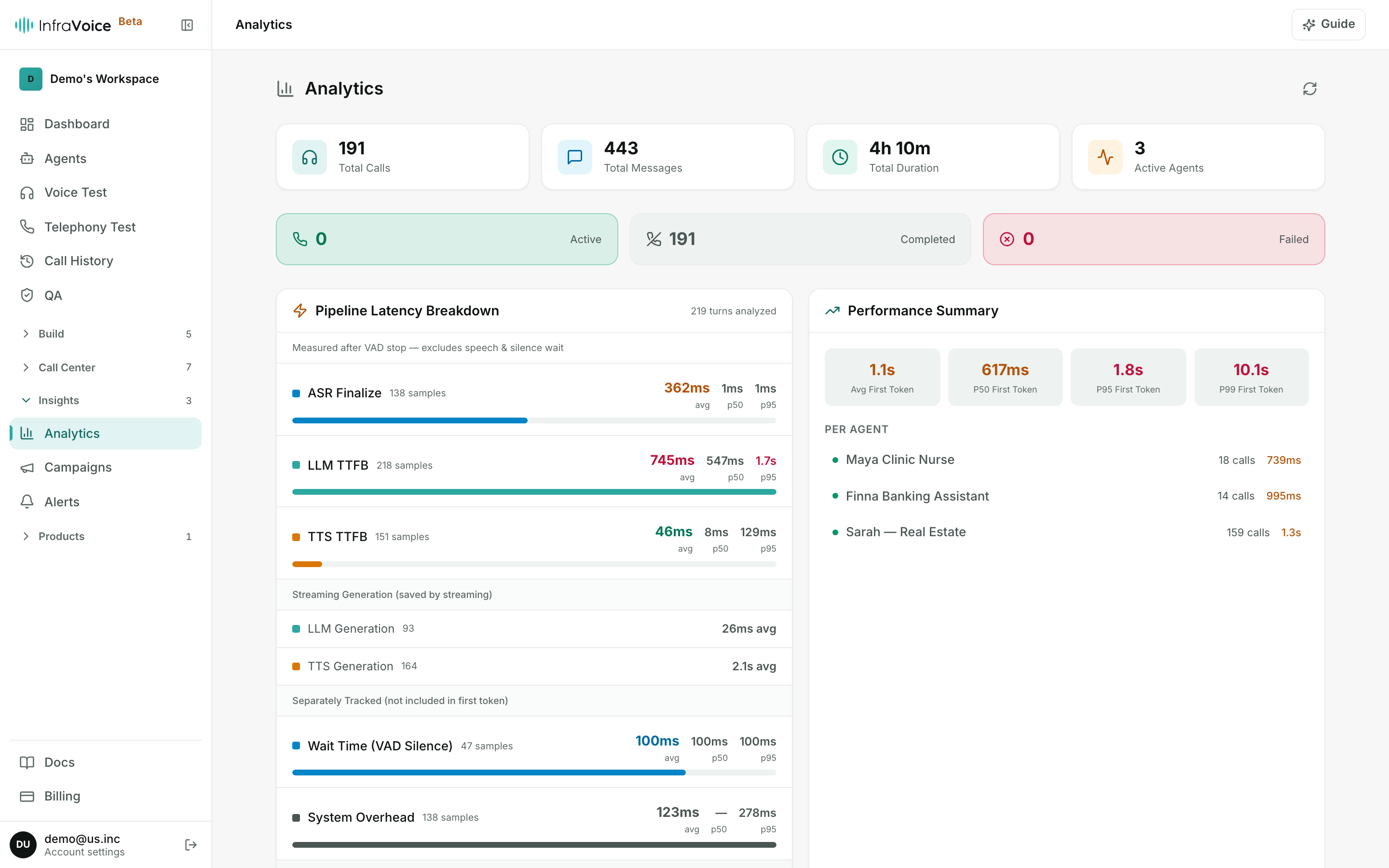Select the Maya Clinic Nurse agent row
Viewport: 1389px width, 868px height.
point(1066,460)
